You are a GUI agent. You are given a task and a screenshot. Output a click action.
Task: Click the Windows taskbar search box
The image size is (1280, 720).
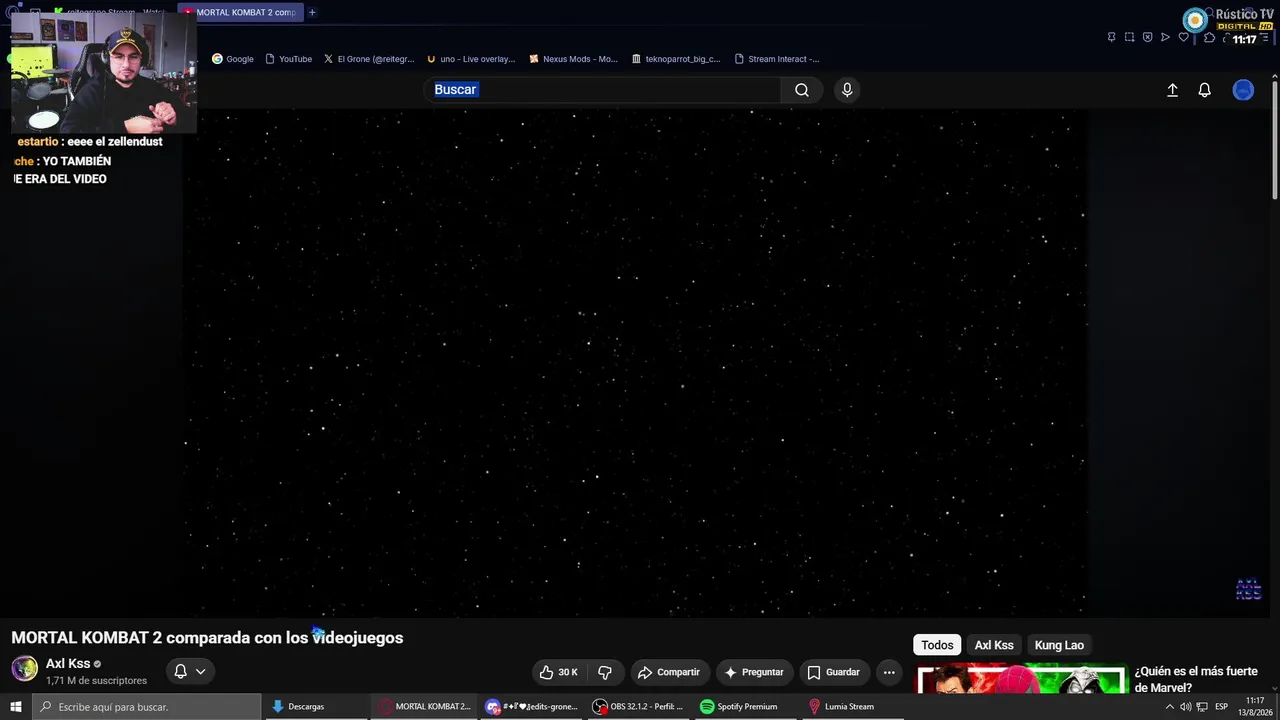pos(147,707)
